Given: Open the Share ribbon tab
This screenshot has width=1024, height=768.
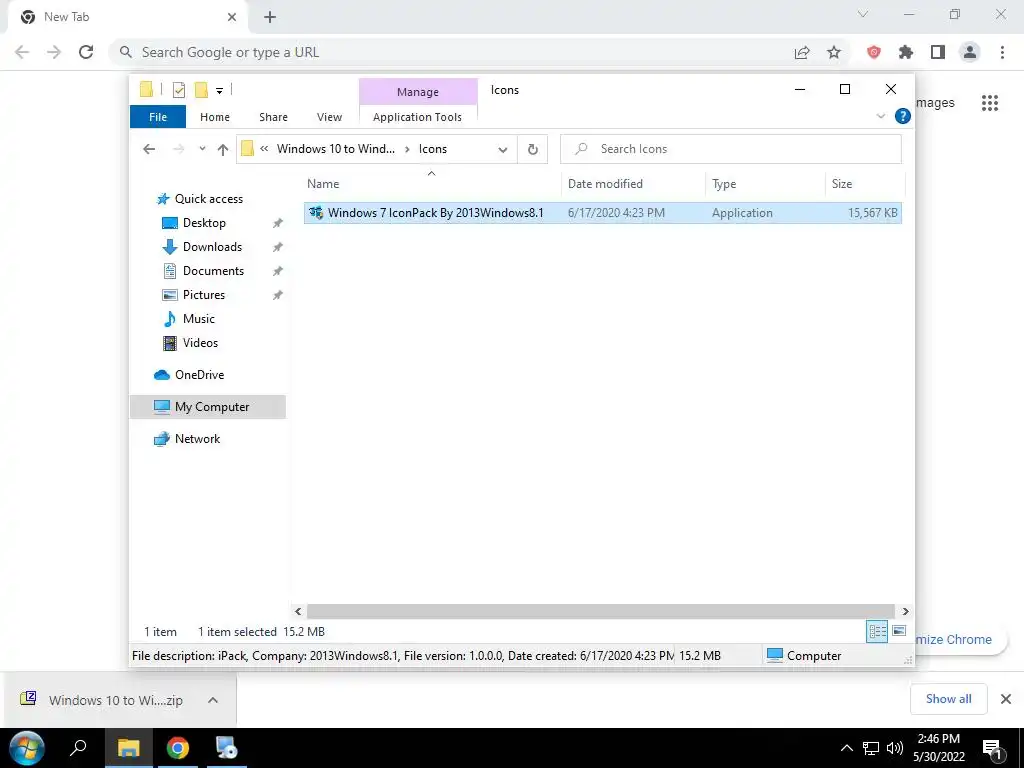Looking at the screenshot, I should click(x=273, y=117).
